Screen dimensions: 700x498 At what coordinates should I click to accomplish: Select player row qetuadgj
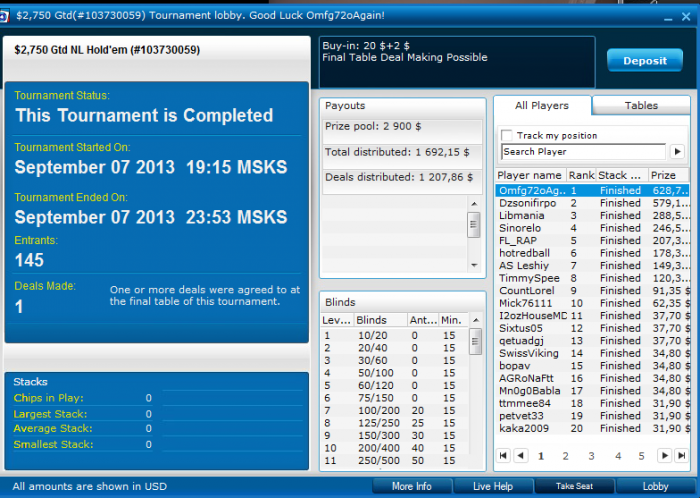[592, 340]
